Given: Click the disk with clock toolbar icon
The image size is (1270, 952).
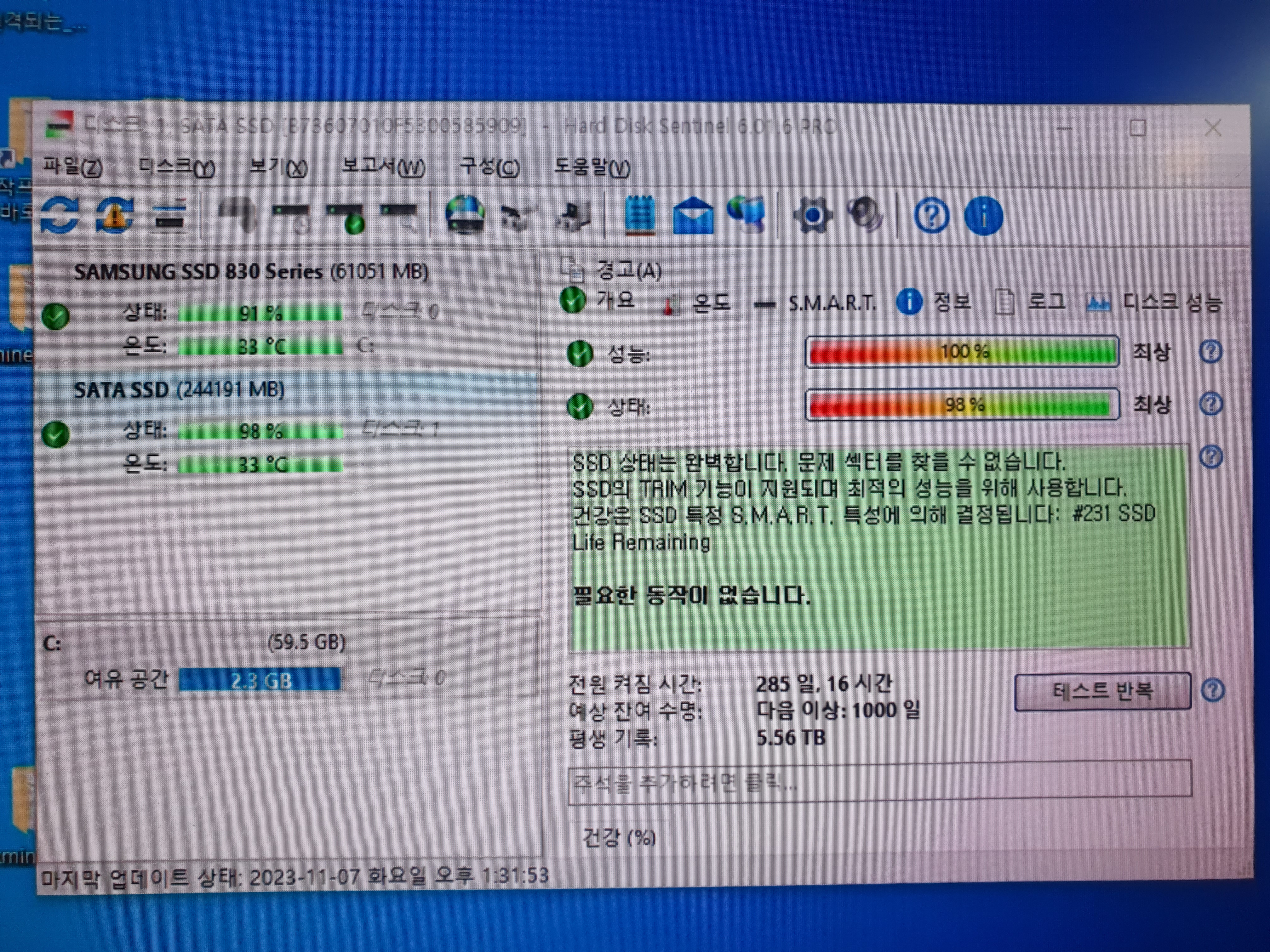Looking at the screenshot, I should 292,218.
